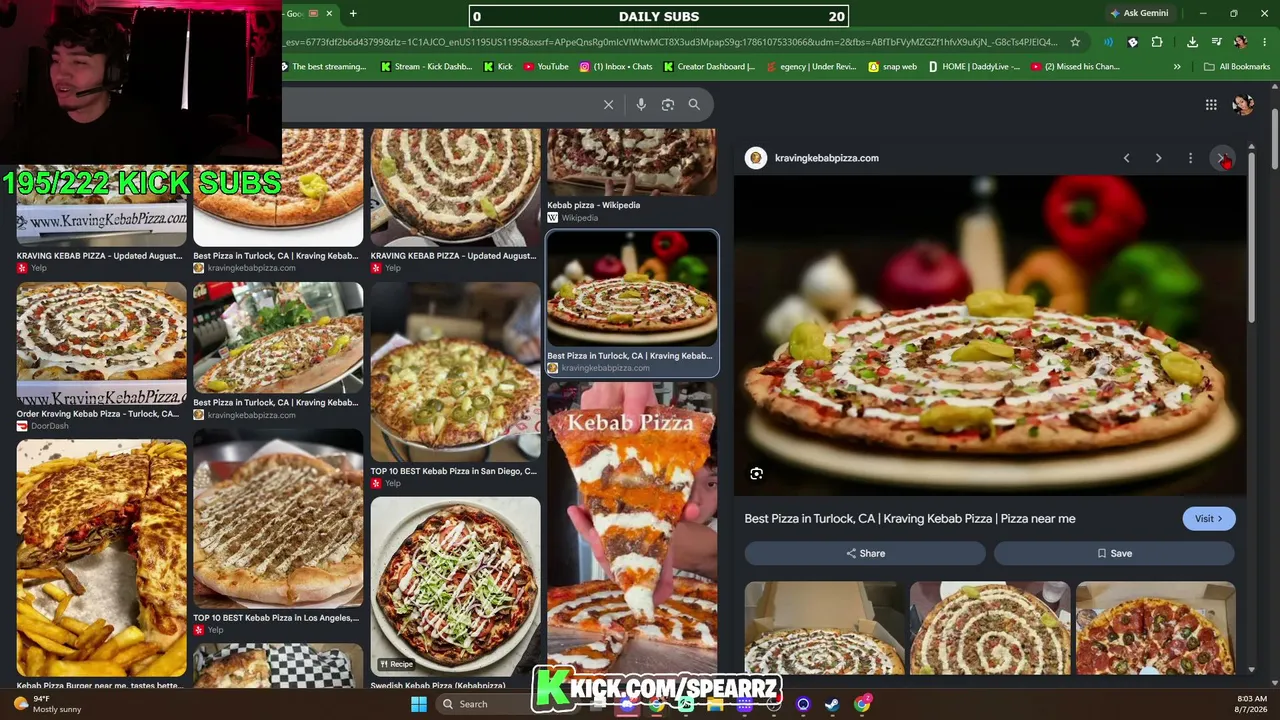Click the address bar URL
The height and width of the screenshot is (720, 1280).
670,42
